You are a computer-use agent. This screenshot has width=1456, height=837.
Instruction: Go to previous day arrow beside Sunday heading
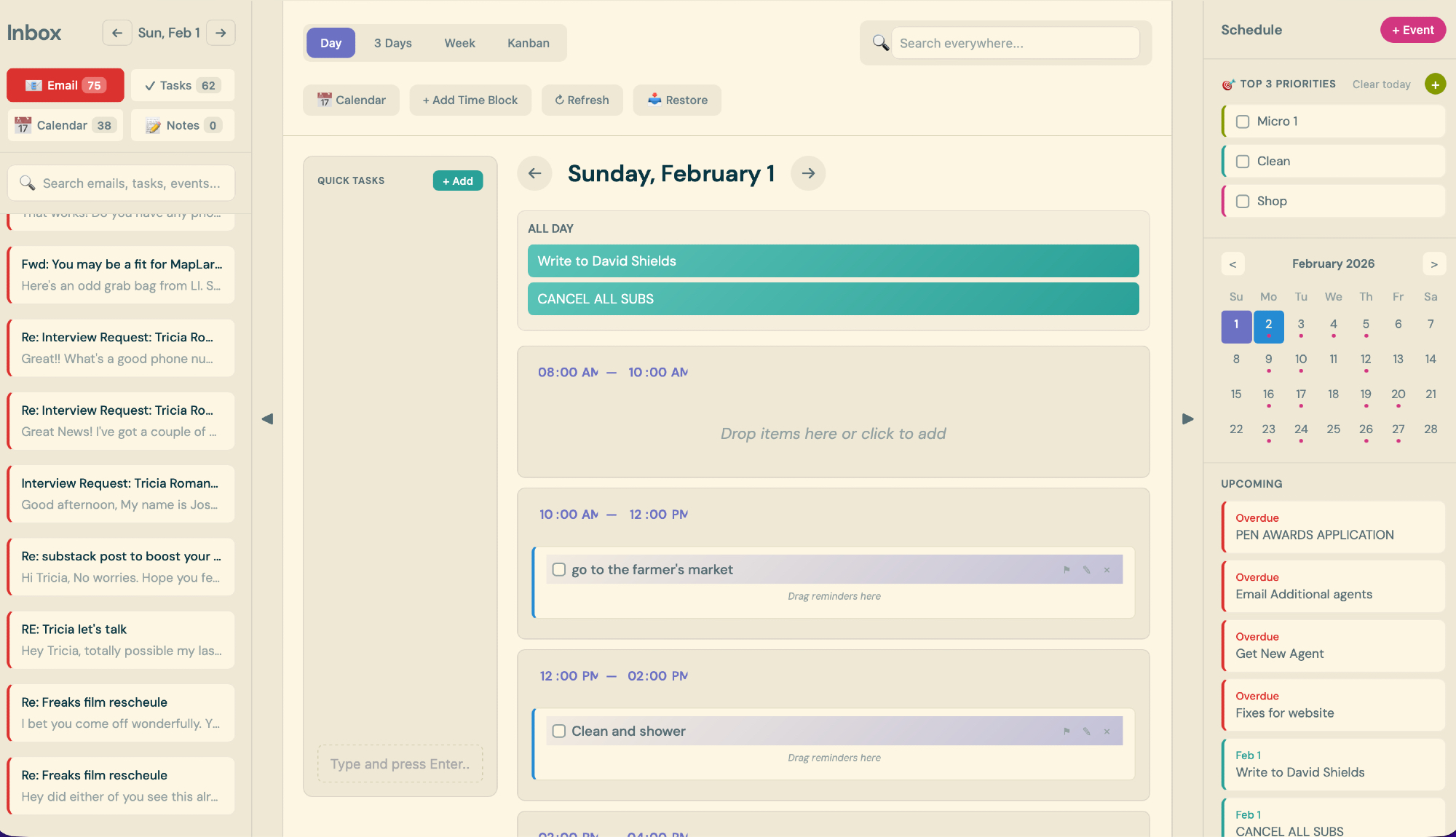tap(535, 173)
